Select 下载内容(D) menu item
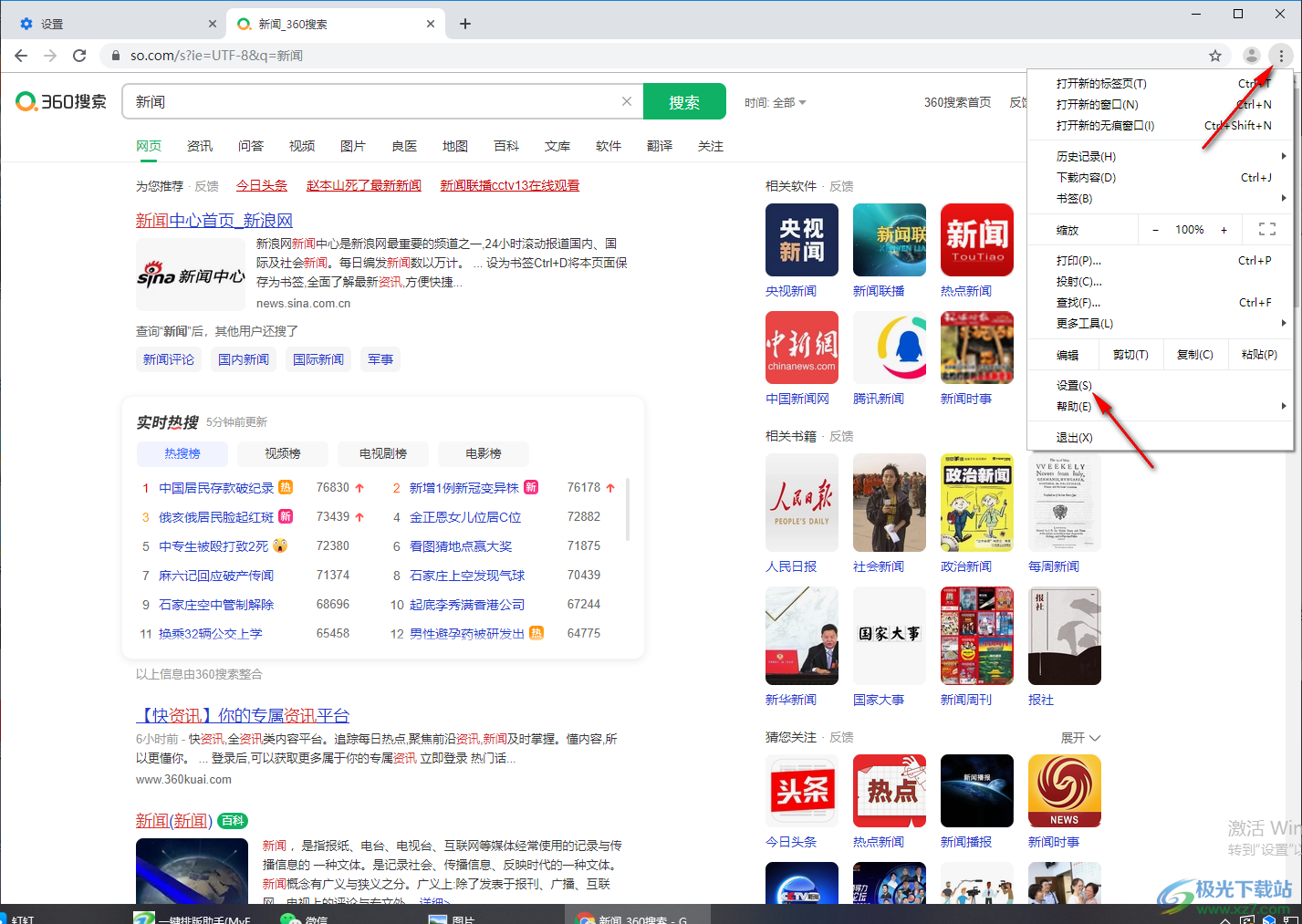Image resolution: width=1302 pixels, height=924 pixels. point(1160,177)
